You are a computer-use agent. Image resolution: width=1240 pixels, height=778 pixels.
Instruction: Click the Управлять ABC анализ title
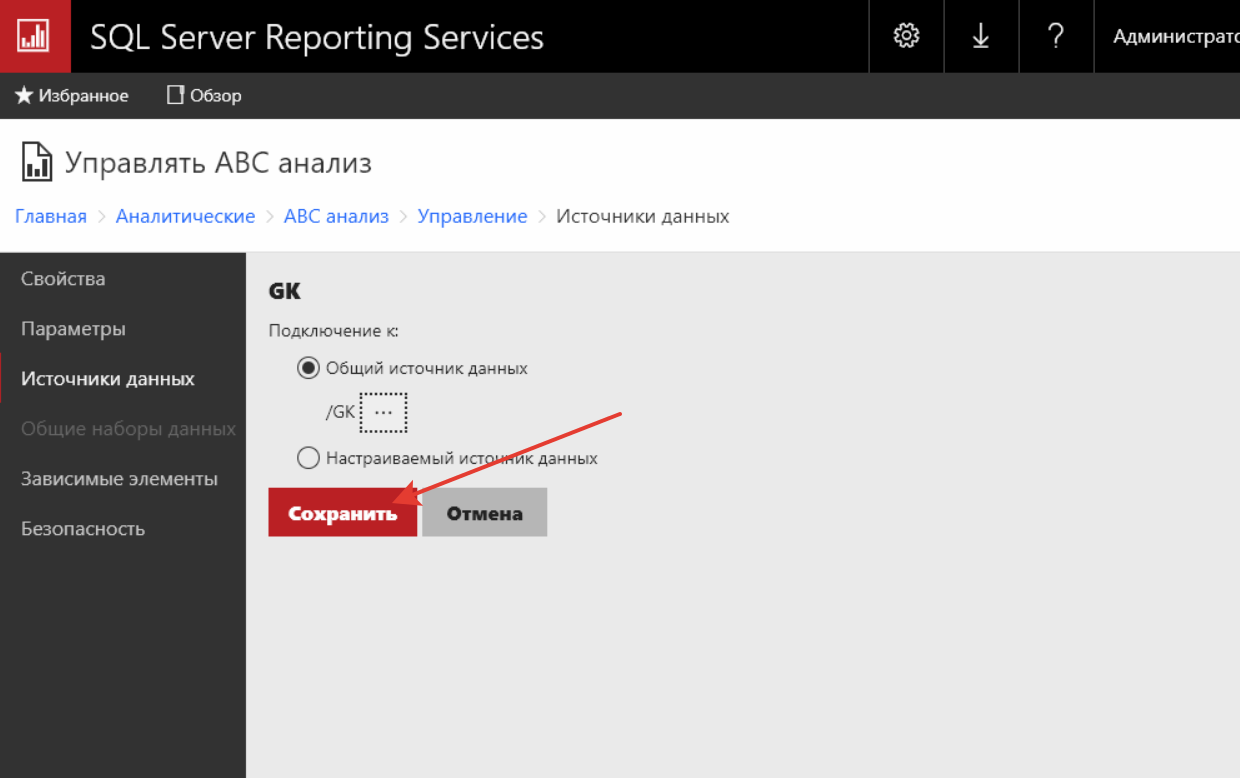point(219,163)
